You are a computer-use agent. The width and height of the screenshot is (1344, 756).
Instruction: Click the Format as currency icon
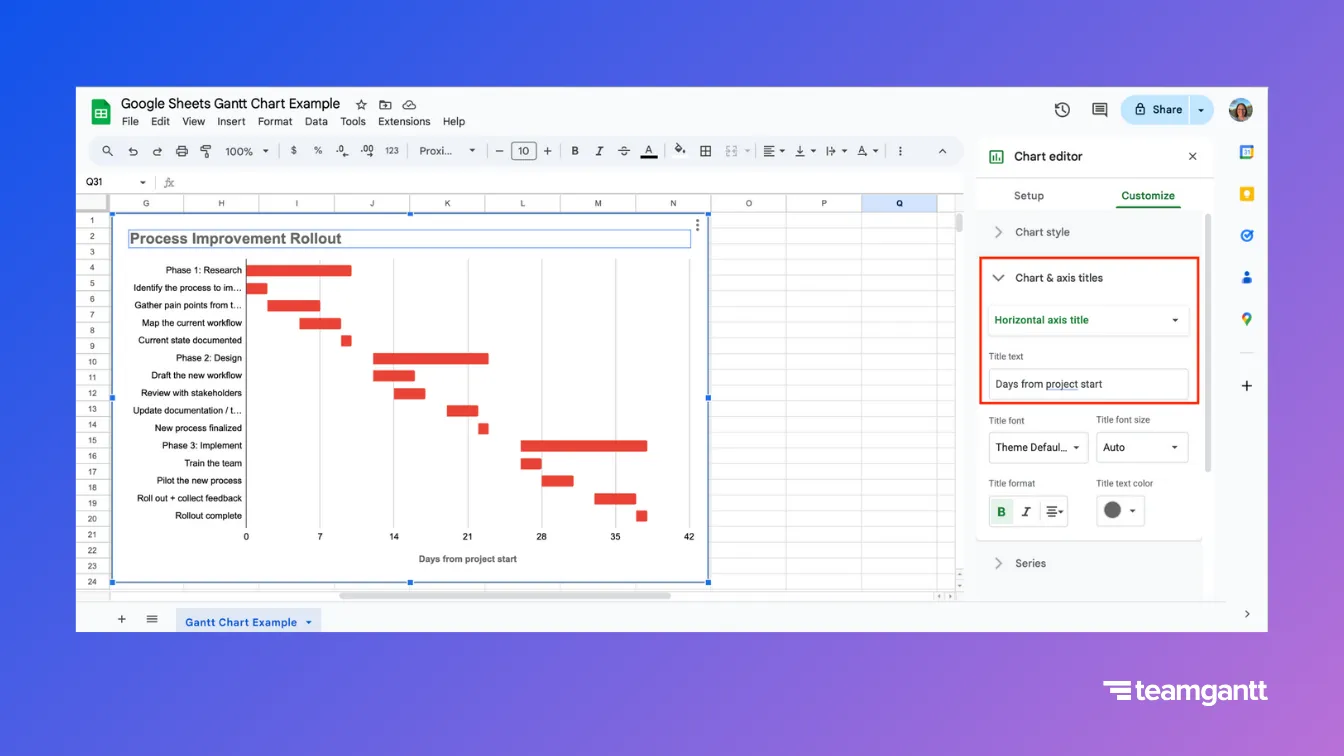pyautogui.click(x=294, y=151)
